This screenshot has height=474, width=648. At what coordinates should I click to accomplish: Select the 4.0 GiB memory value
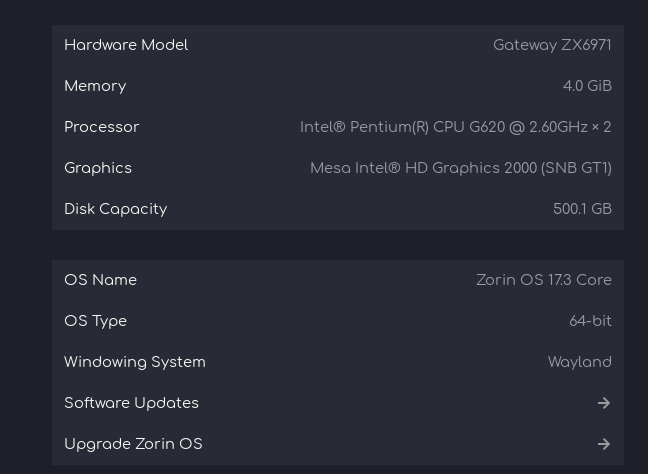[587, 86]
